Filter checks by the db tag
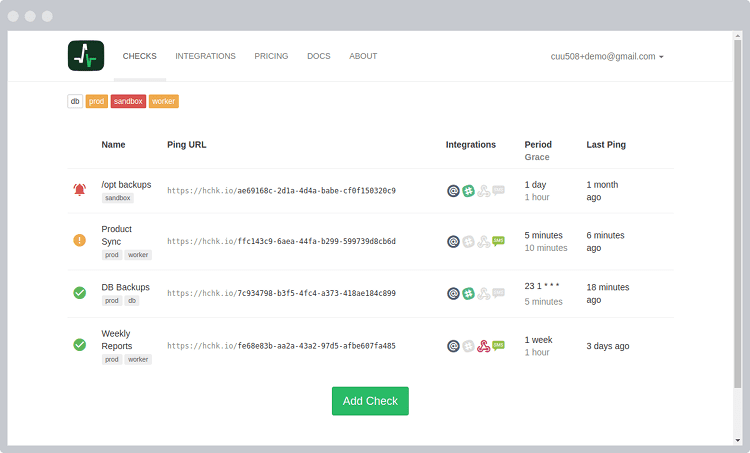The width and height of the screenshot is (750, 453). (x=75, y=101)
